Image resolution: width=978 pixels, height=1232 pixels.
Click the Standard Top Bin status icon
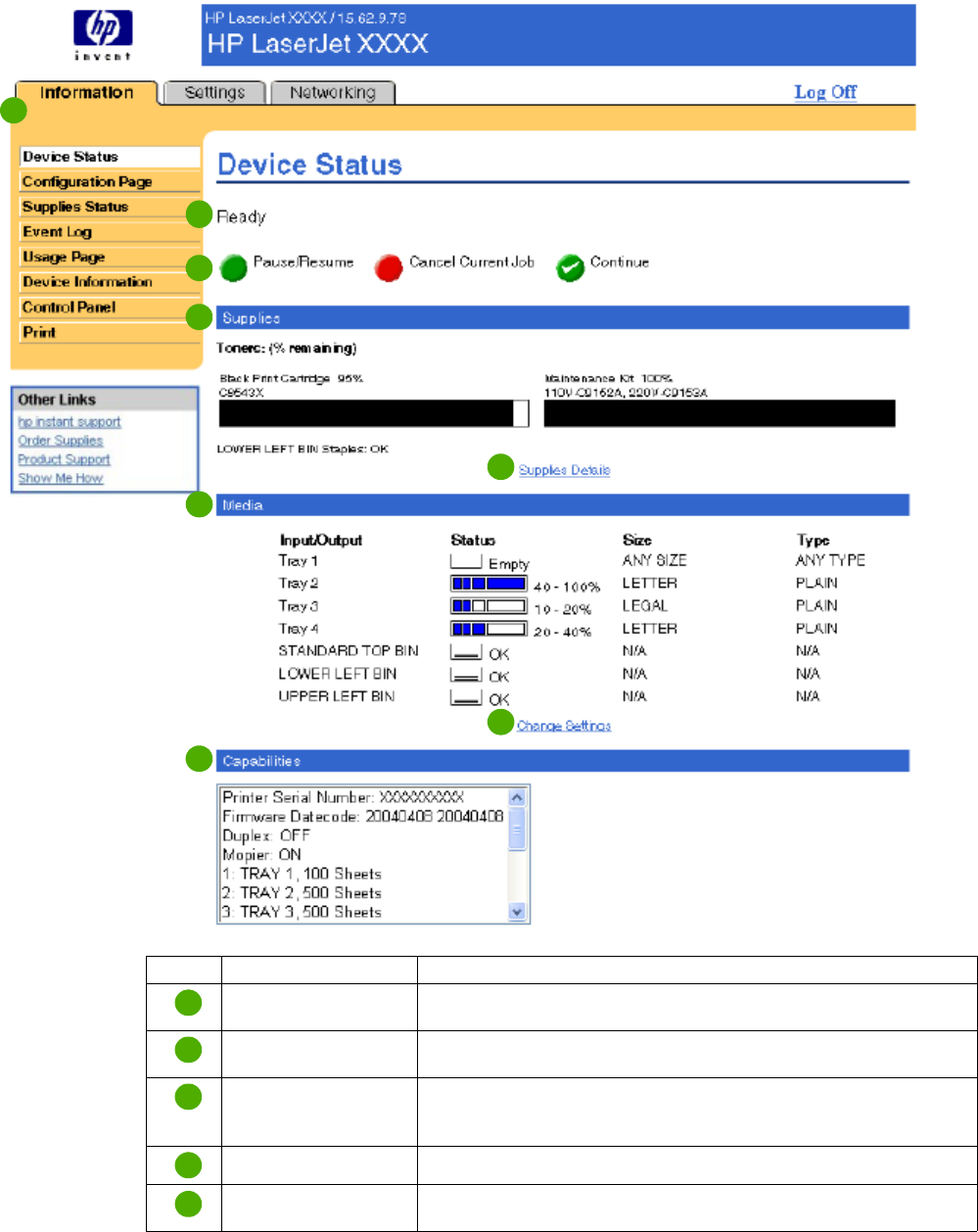(467, 653)
